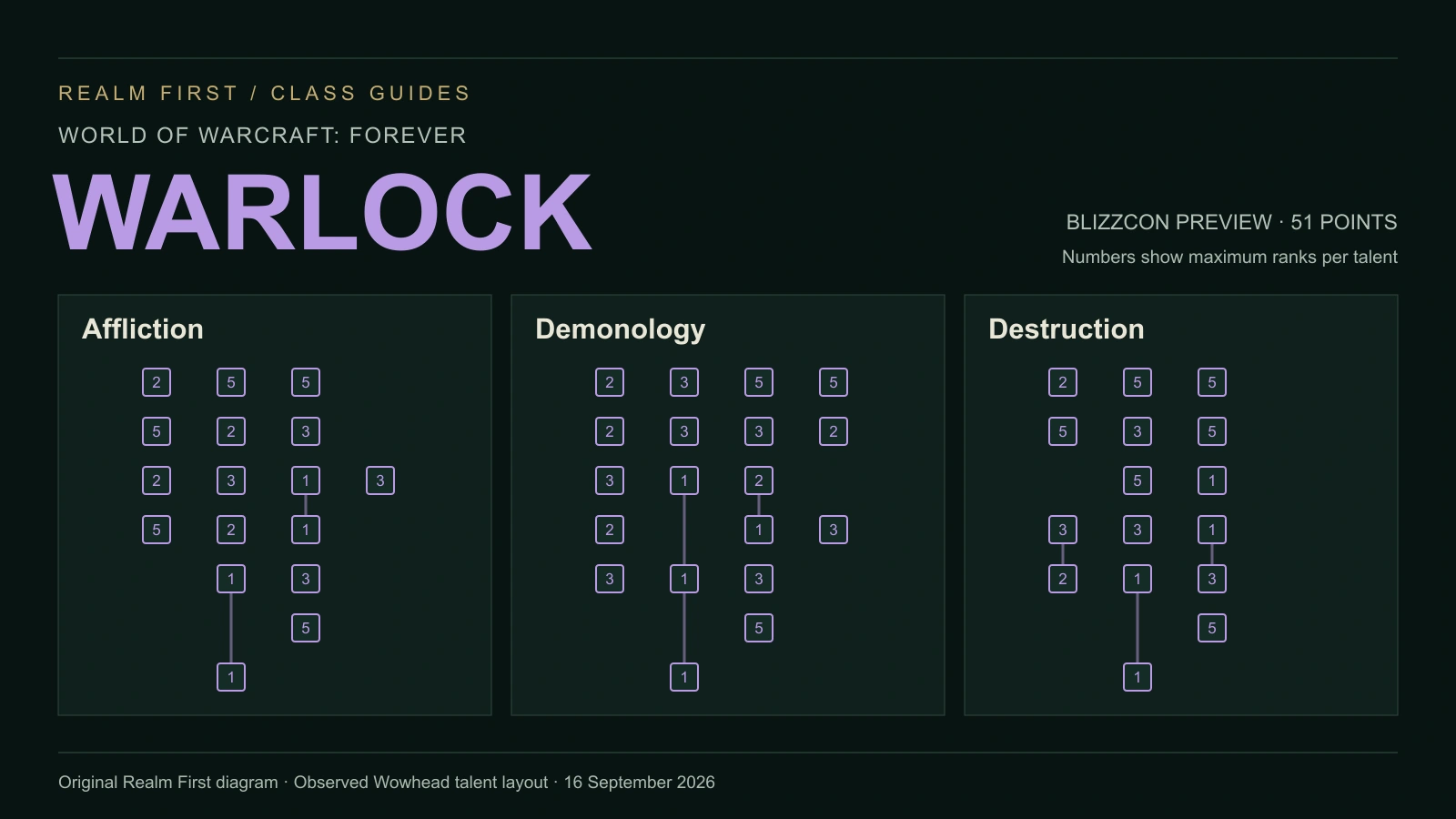Screen dimensions: 1456x819
Task: Click the BlizzCon Preview 51 Points label
Action: [1231, 222]
